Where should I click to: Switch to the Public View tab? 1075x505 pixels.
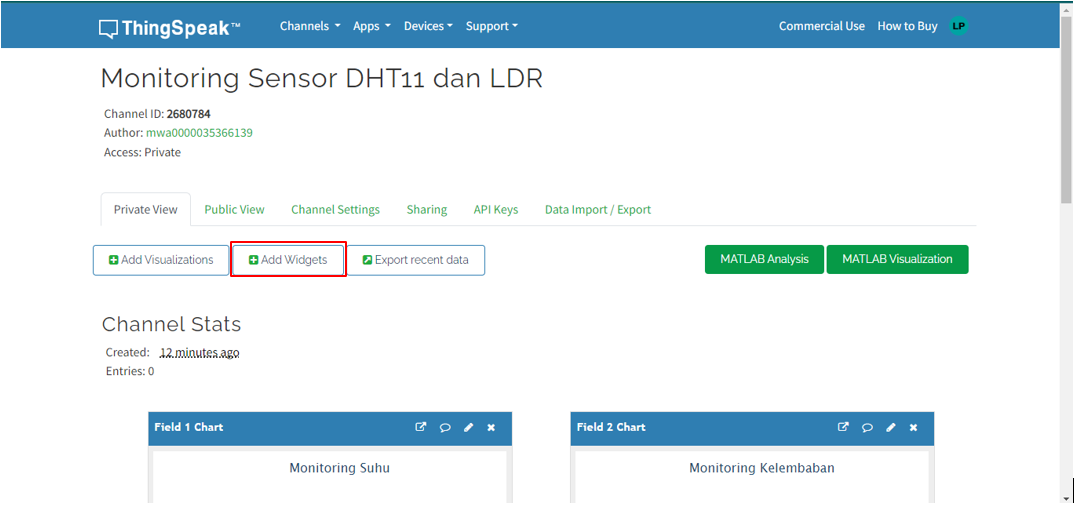pyautogui.click(x=234, y=209)
